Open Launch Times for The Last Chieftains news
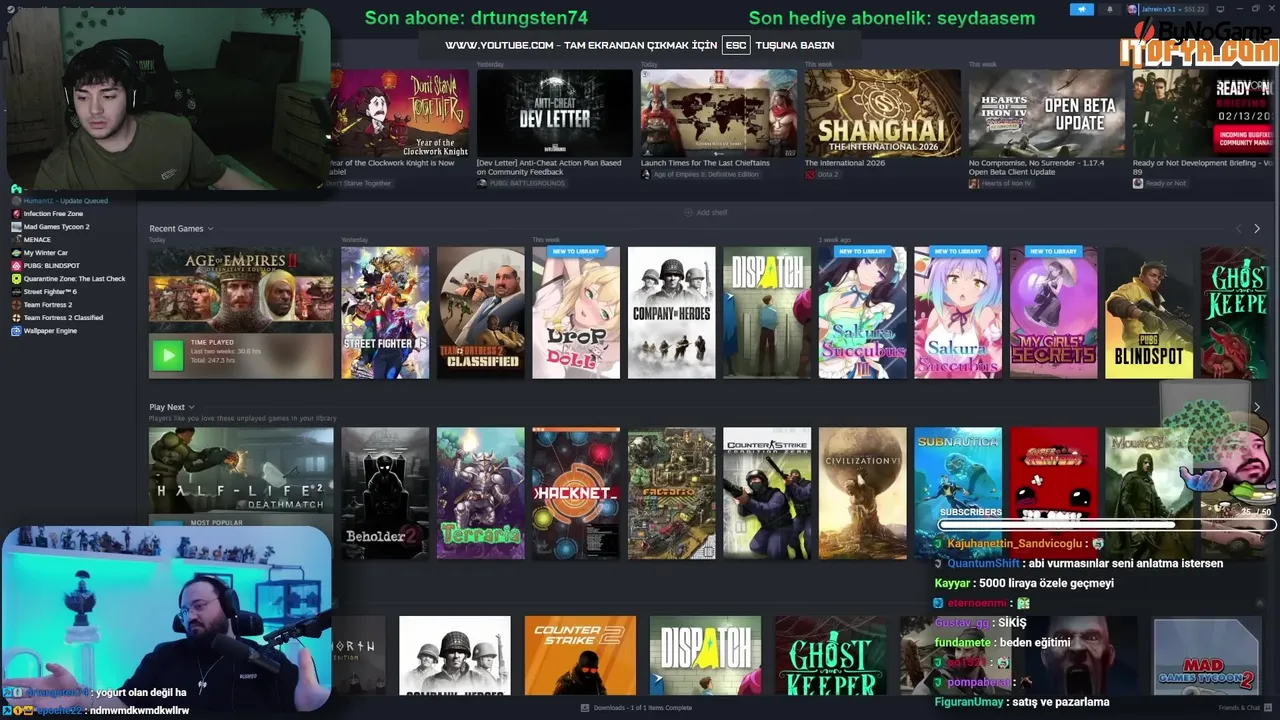 click(x=705, y=163)
